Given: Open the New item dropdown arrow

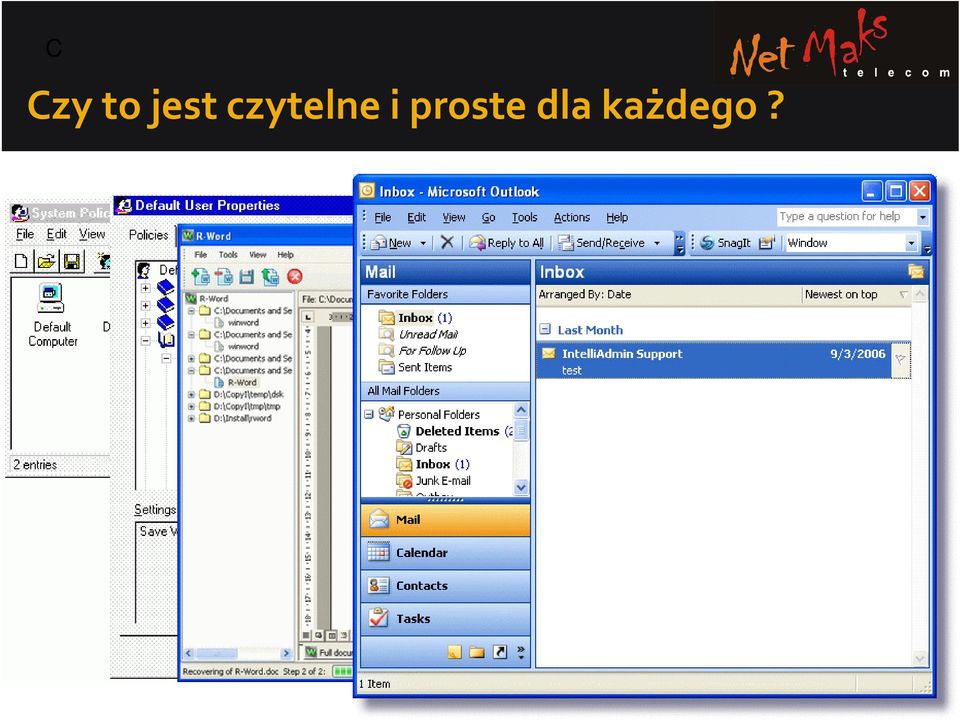Looking at the screenshot, I should pos(423,243).
